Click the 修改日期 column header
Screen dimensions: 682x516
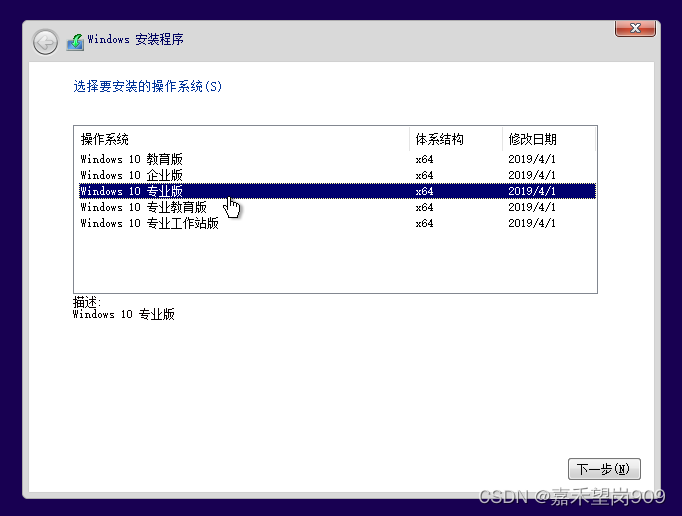(x=549, y=139)
